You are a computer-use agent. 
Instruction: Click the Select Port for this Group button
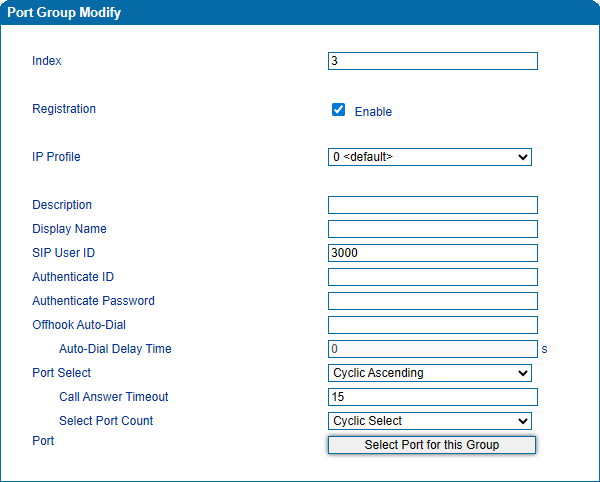[431, 445]
